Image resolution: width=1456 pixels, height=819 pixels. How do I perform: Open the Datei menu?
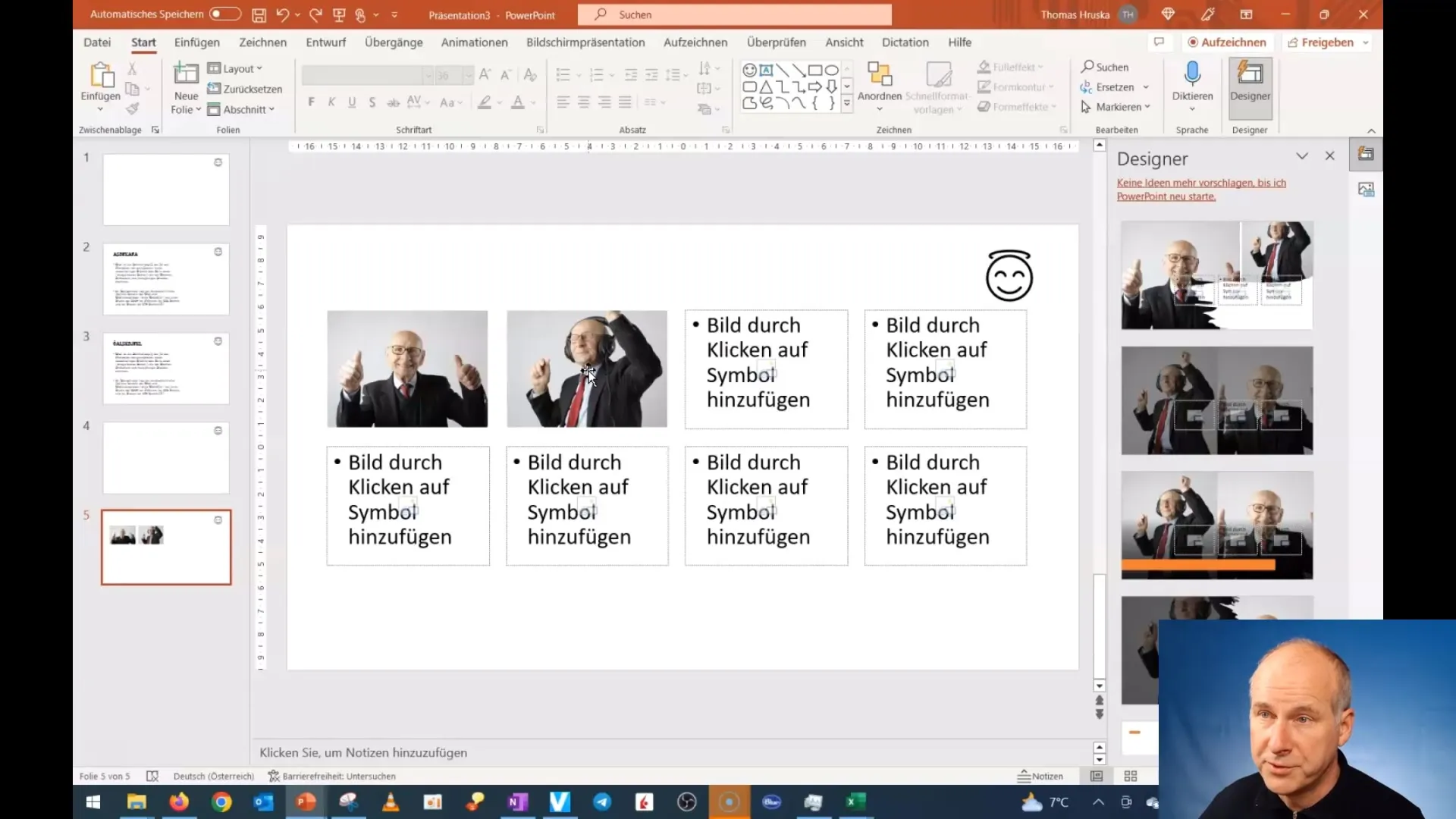pyautogui.click(x=97, y=42)
